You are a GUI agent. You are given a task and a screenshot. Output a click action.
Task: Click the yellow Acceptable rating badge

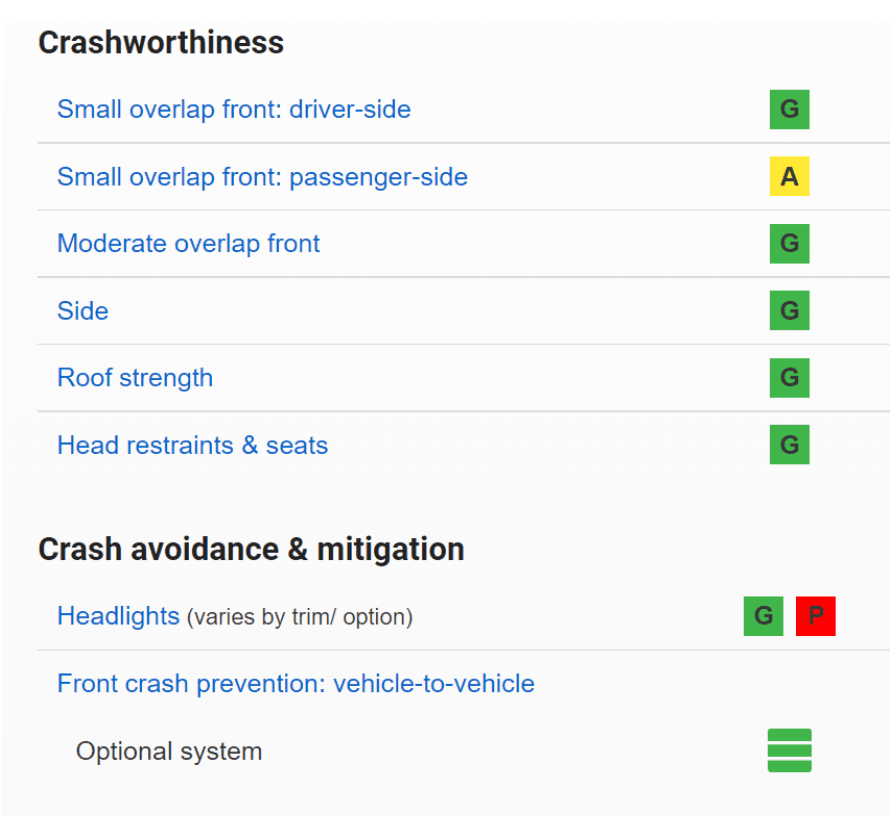pyautogui.click(x=789, y=177)
